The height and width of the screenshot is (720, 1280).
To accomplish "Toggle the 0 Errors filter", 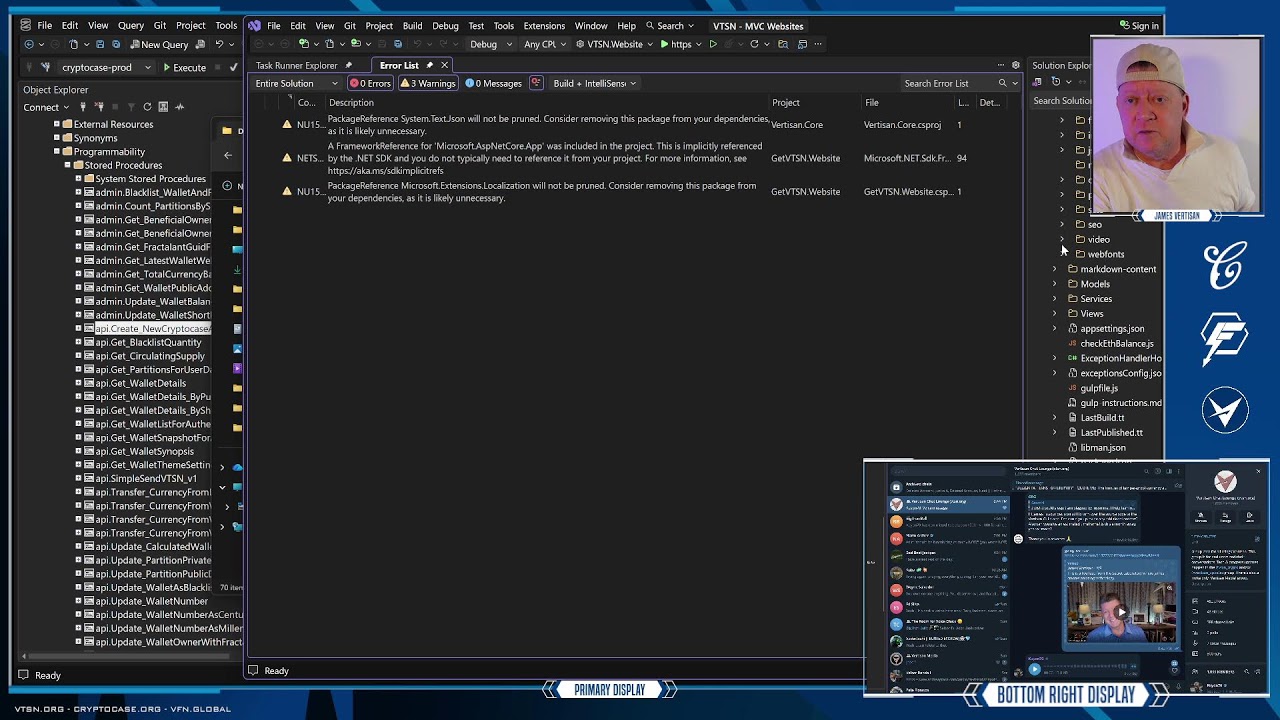I will pos(370,83).
